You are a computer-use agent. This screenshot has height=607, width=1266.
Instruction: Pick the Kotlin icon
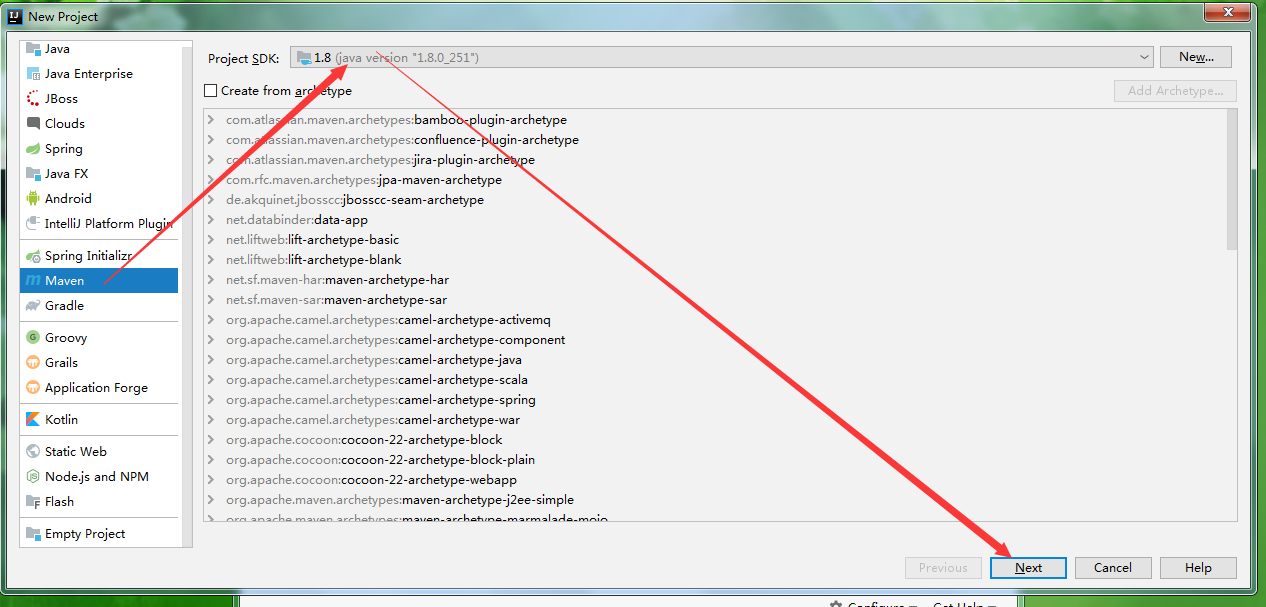(33, 420)
